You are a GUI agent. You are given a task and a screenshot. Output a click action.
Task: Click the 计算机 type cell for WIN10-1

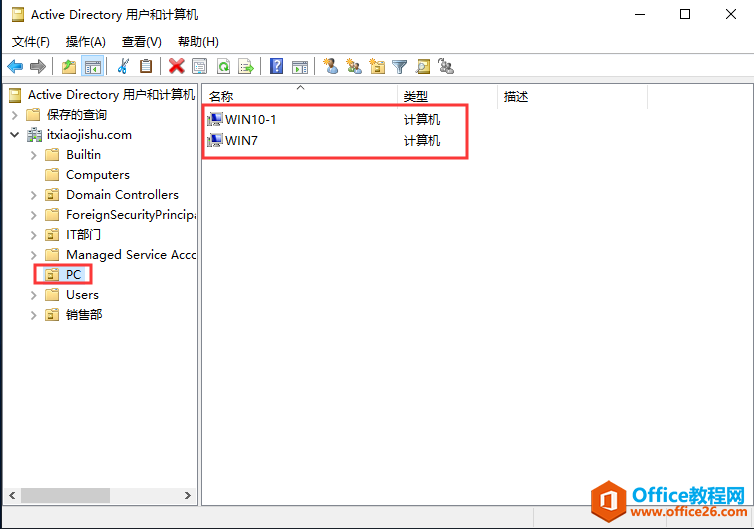pyautogui.click(x=422, y=119)
